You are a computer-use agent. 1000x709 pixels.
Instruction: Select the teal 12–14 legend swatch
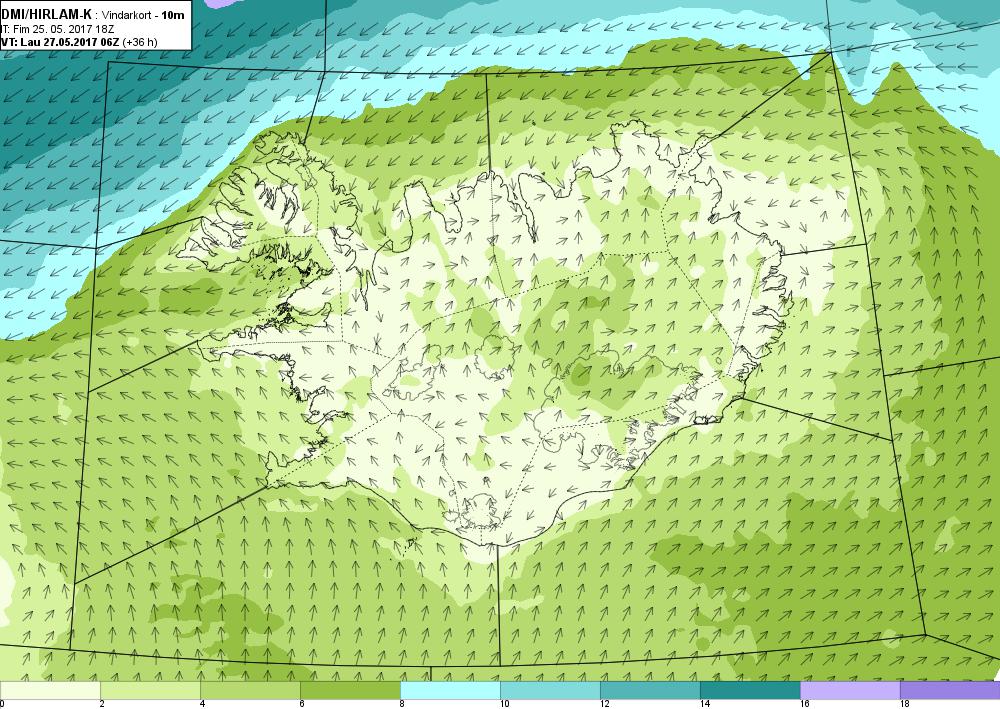[x=650, y=691]
